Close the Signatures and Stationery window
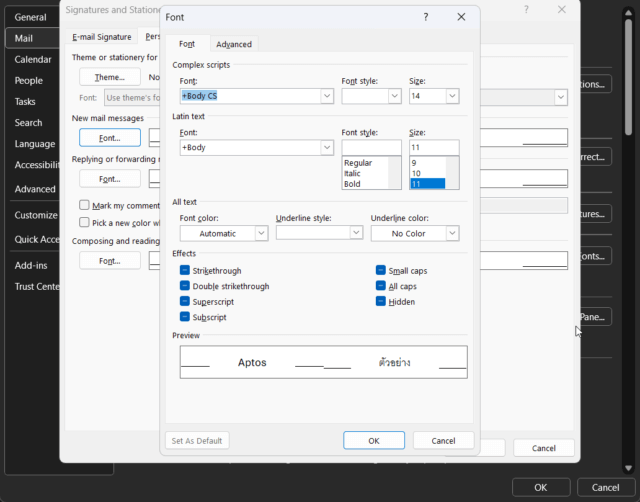Screen dimensions: 640x502 point(562,9)
